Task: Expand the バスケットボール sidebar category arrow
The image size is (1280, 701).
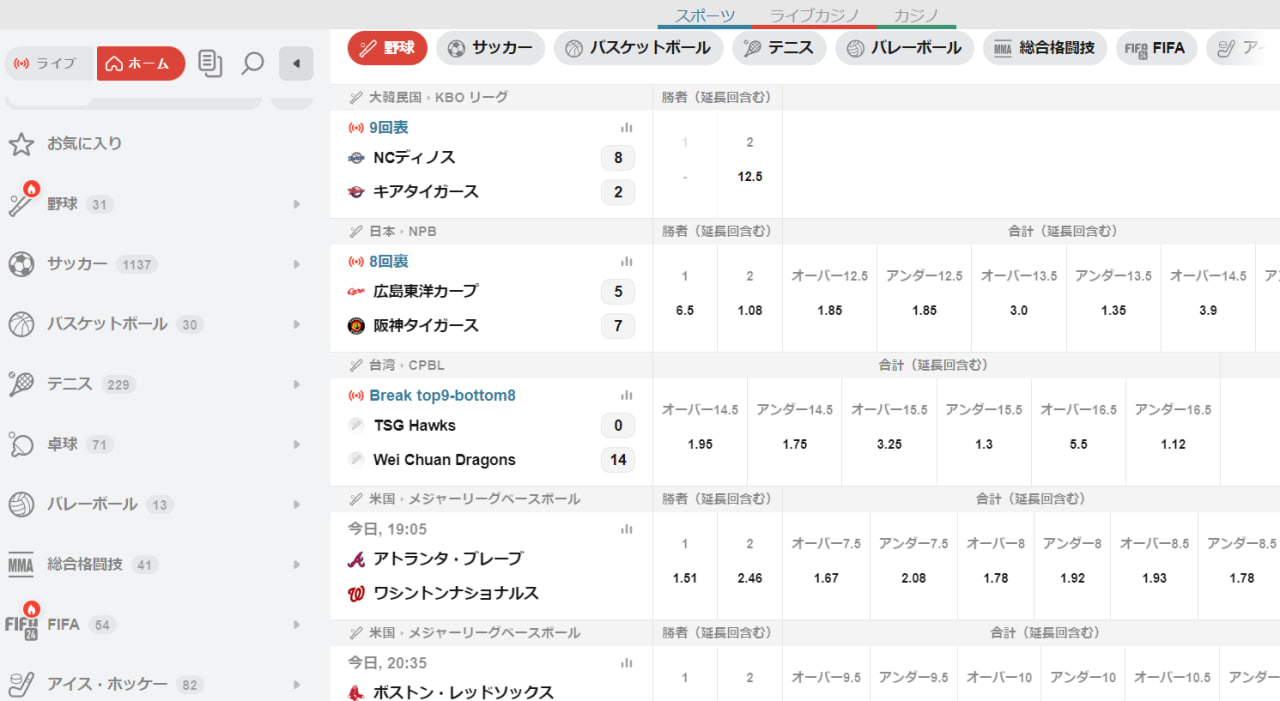Action: [297, 324]
